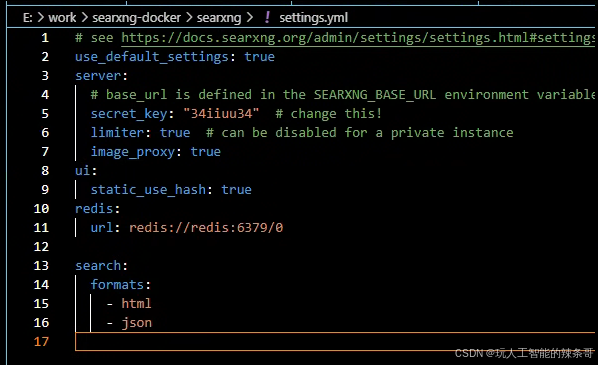Select the searxng folder breadcrumb
This screenshot has height=365, width=598.
click(x=219, y=18)
